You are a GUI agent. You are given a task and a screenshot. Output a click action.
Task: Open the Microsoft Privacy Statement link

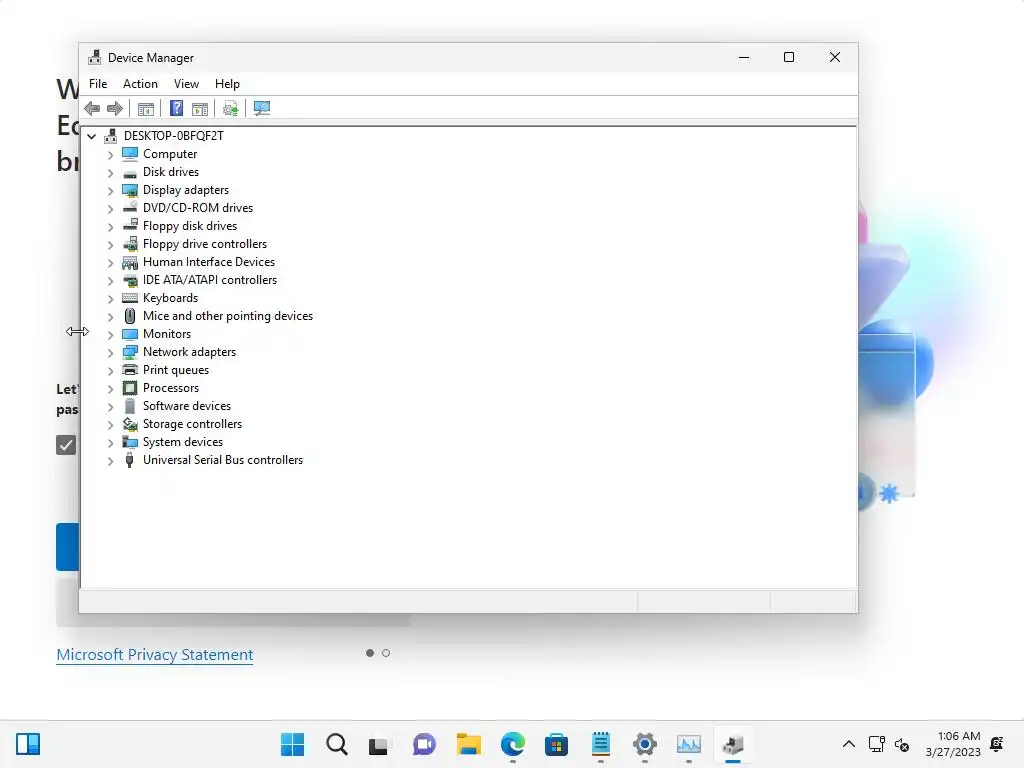point(155,654)
